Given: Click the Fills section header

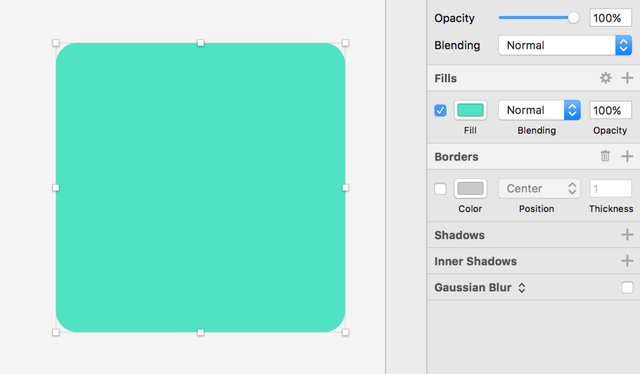Looking at the screenshot, I should click(x=446, y=78).
